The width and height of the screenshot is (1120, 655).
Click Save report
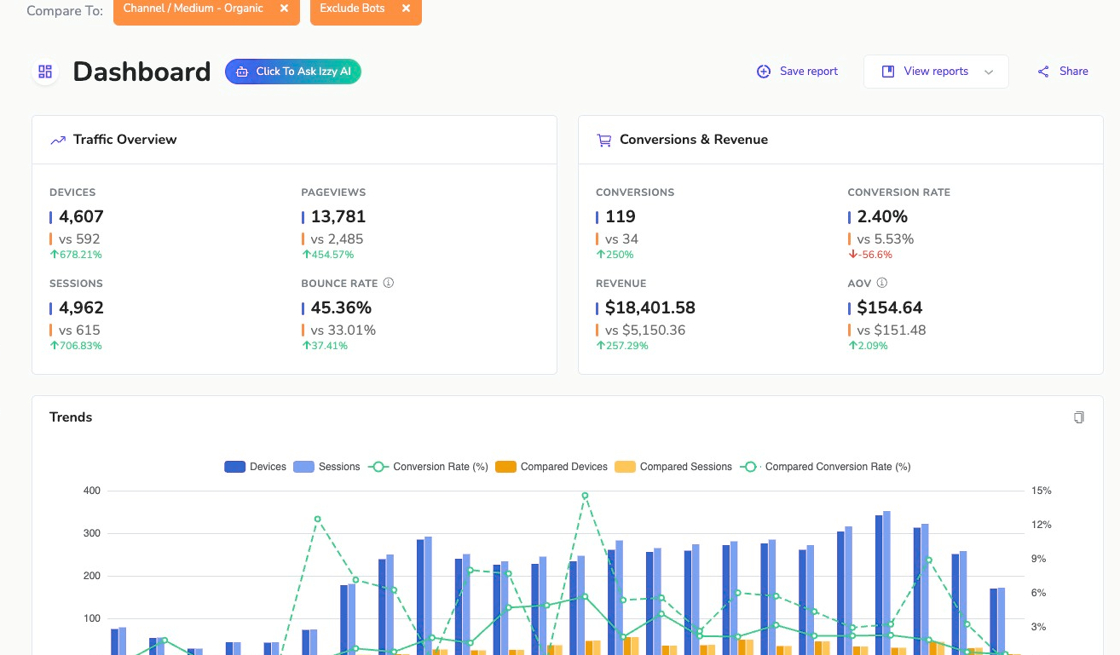797,72
